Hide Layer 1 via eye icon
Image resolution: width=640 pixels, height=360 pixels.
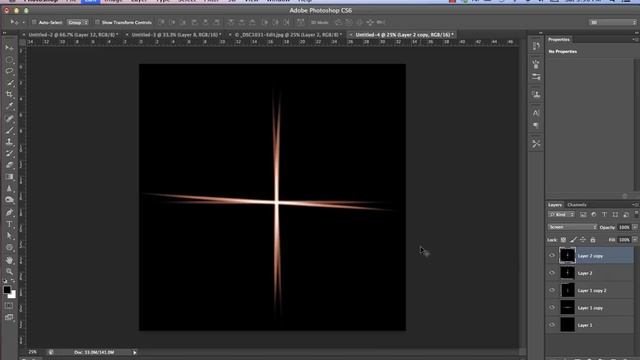click(x=552, y=325)
